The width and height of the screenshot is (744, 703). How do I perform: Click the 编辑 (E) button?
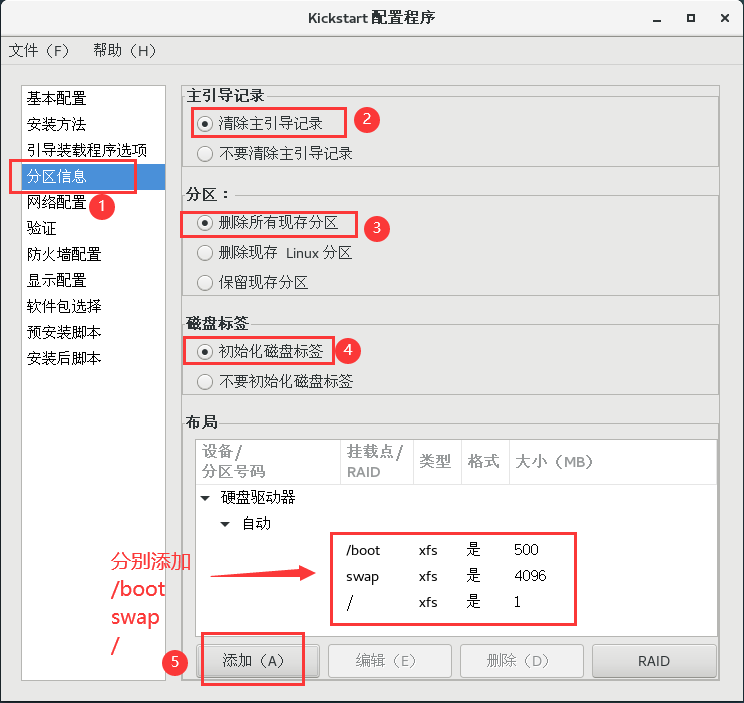pos(390,661)
